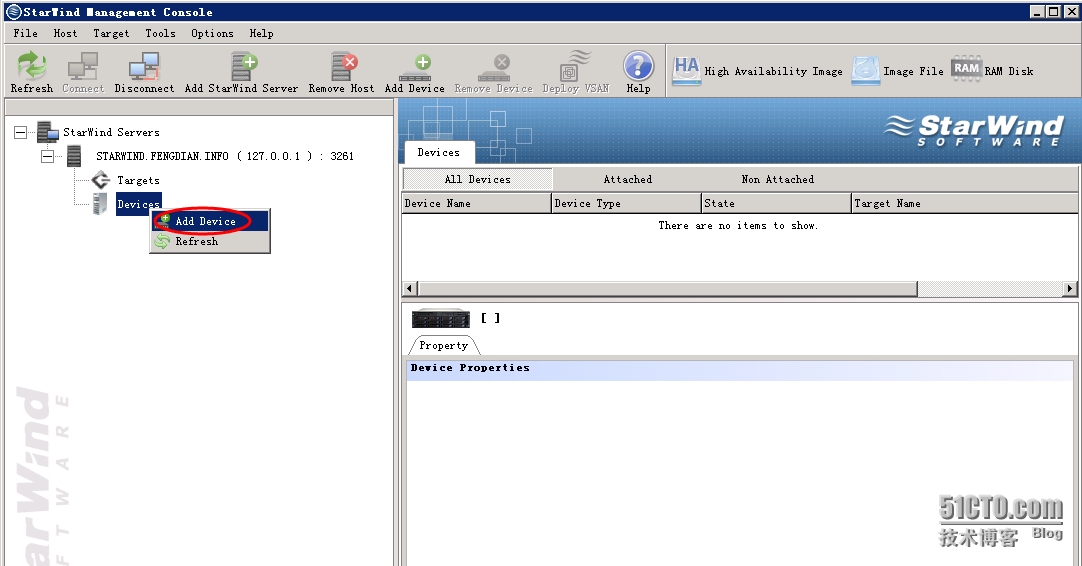Click the Disconnect toolbar icon
Screen dimensions: 1082x566
[x=144, y=66]
